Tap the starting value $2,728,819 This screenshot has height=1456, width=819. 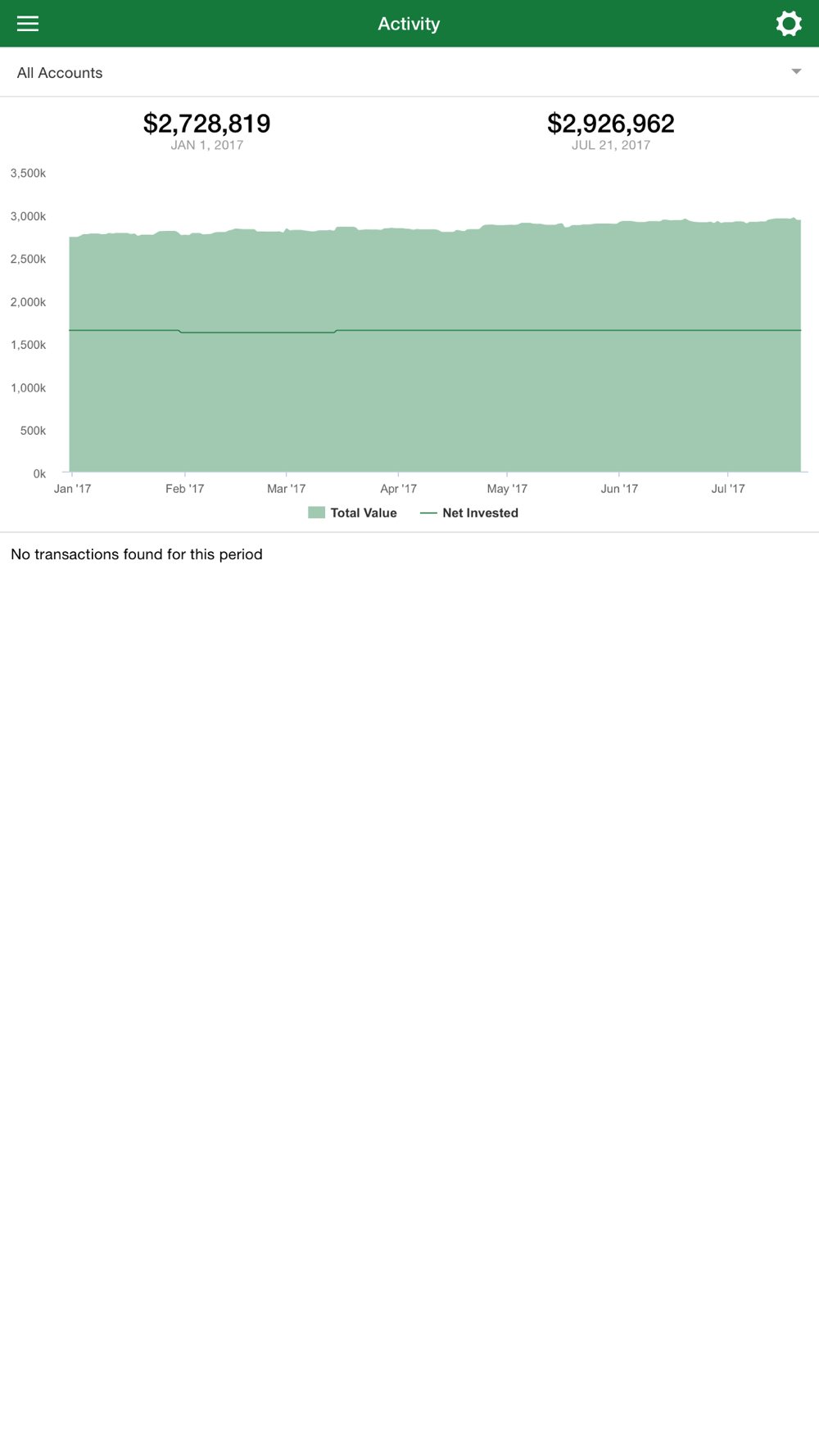pos(206,124)
